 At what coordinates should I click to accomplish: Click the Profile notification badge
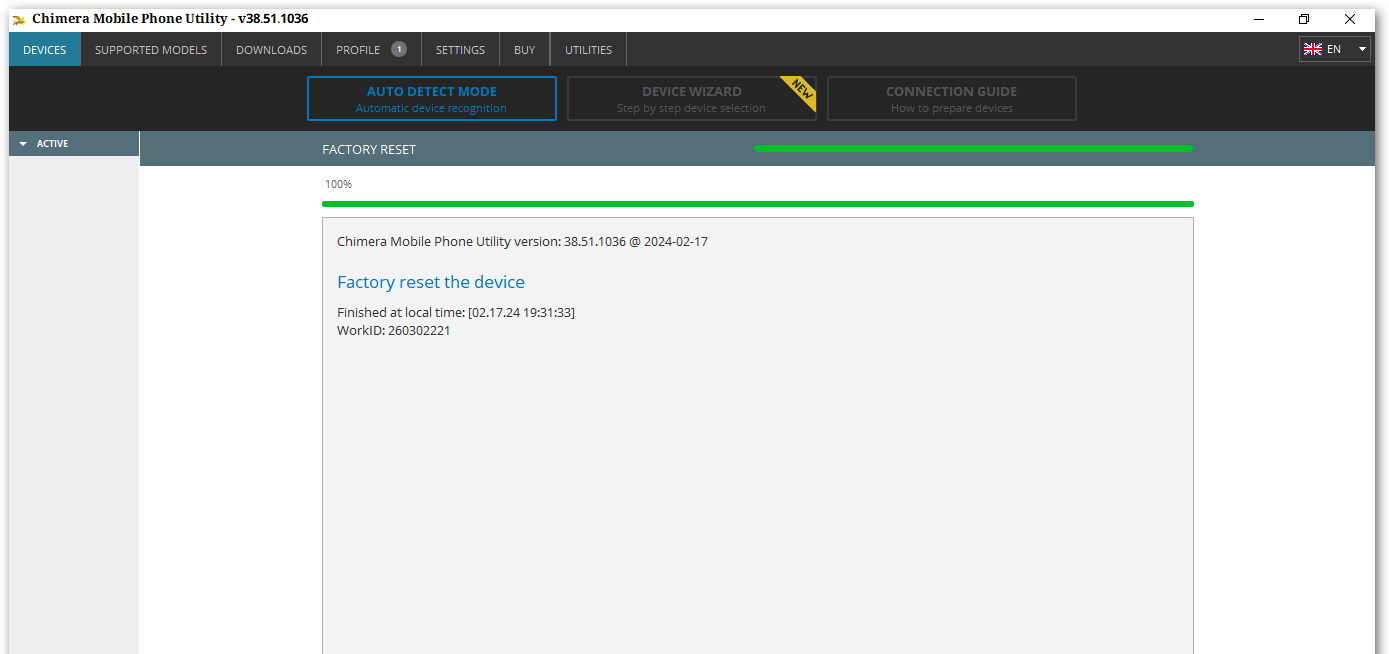398,49
